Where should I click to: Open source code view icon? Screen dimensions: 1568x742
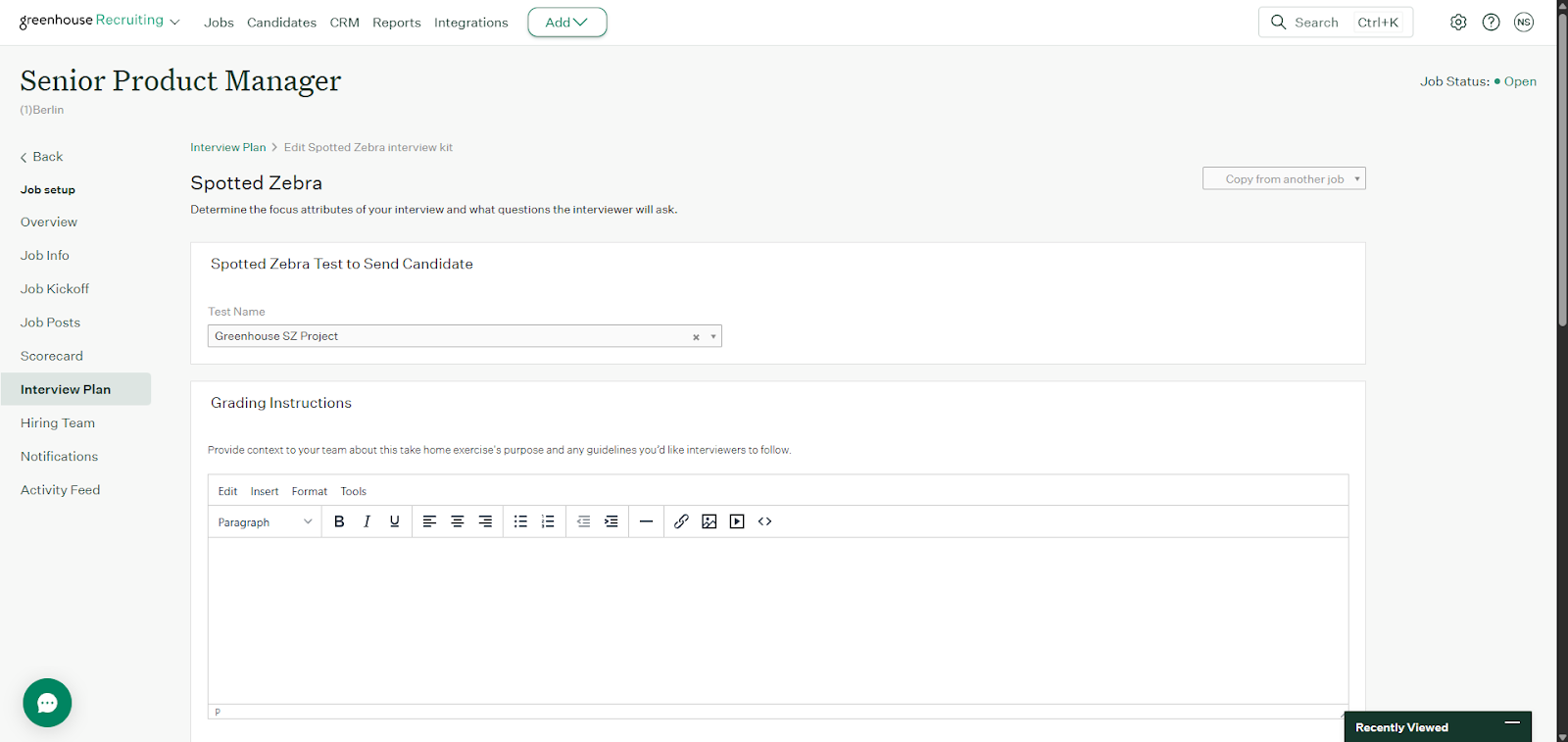(x=764, y=521)
